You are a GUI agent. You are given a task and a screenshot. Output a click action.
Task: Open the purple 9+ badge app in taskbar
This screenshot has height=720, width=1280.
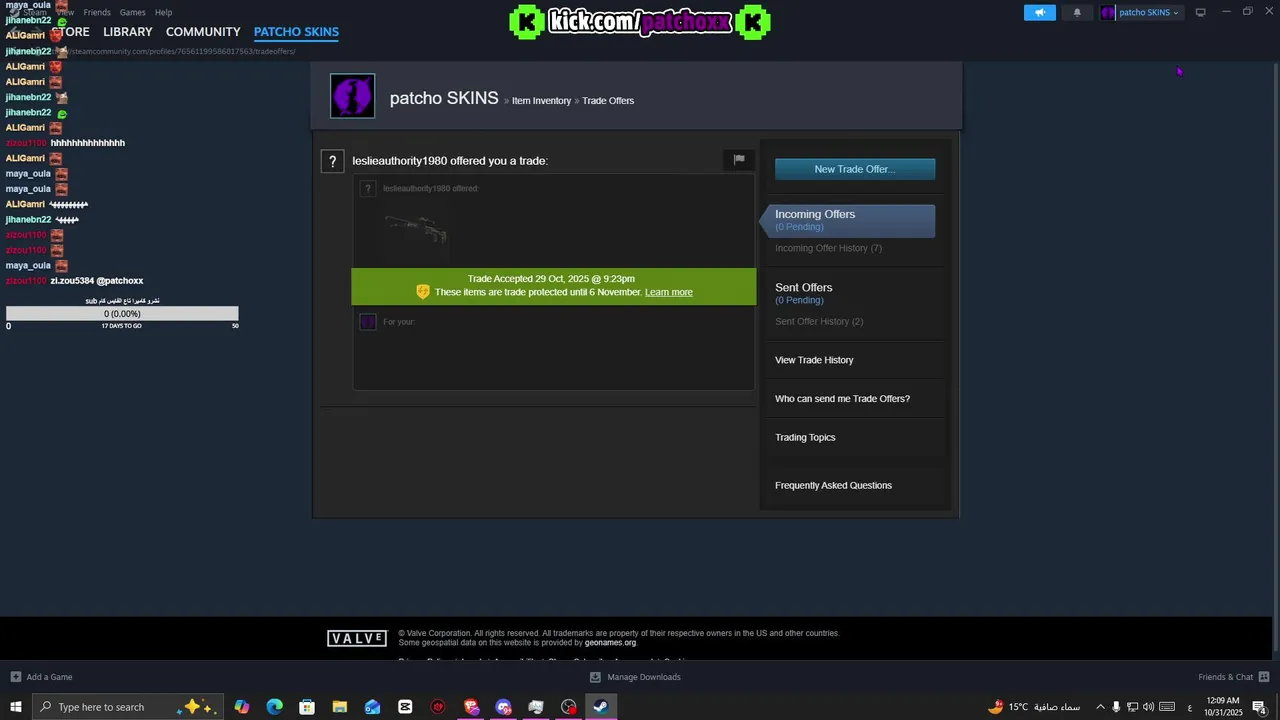point(503,707)
